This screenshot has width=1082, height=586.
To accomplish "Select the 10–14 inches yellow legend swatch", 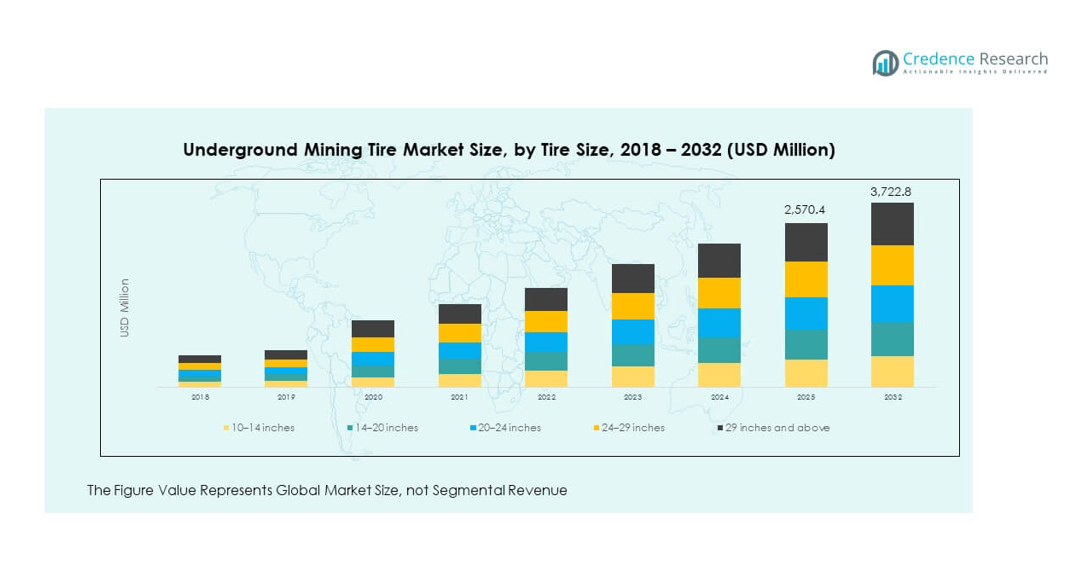I will pos(226,428).
